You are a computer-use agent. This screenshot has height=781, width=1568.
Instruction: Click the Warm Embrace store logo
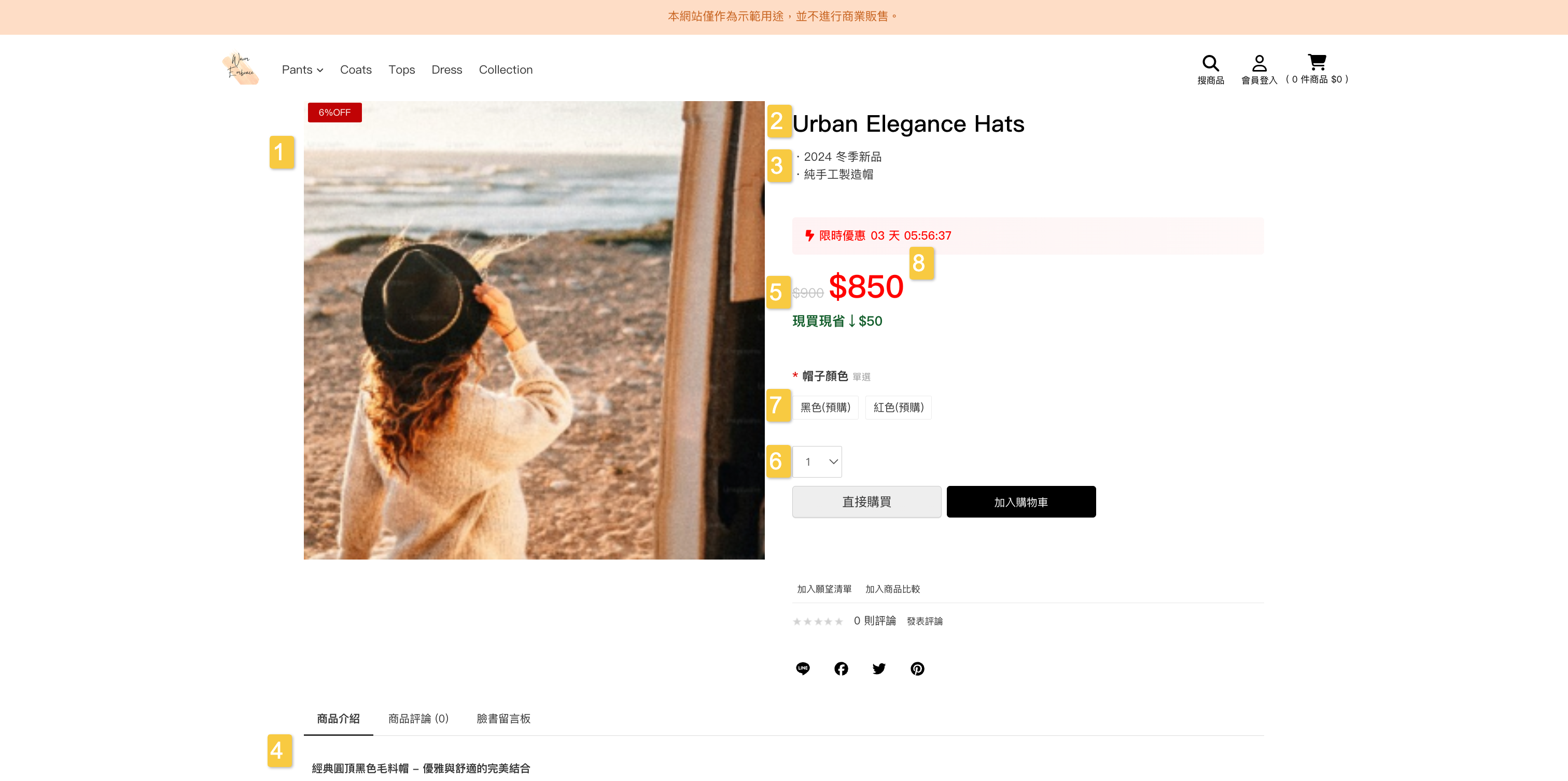(241, 68)
